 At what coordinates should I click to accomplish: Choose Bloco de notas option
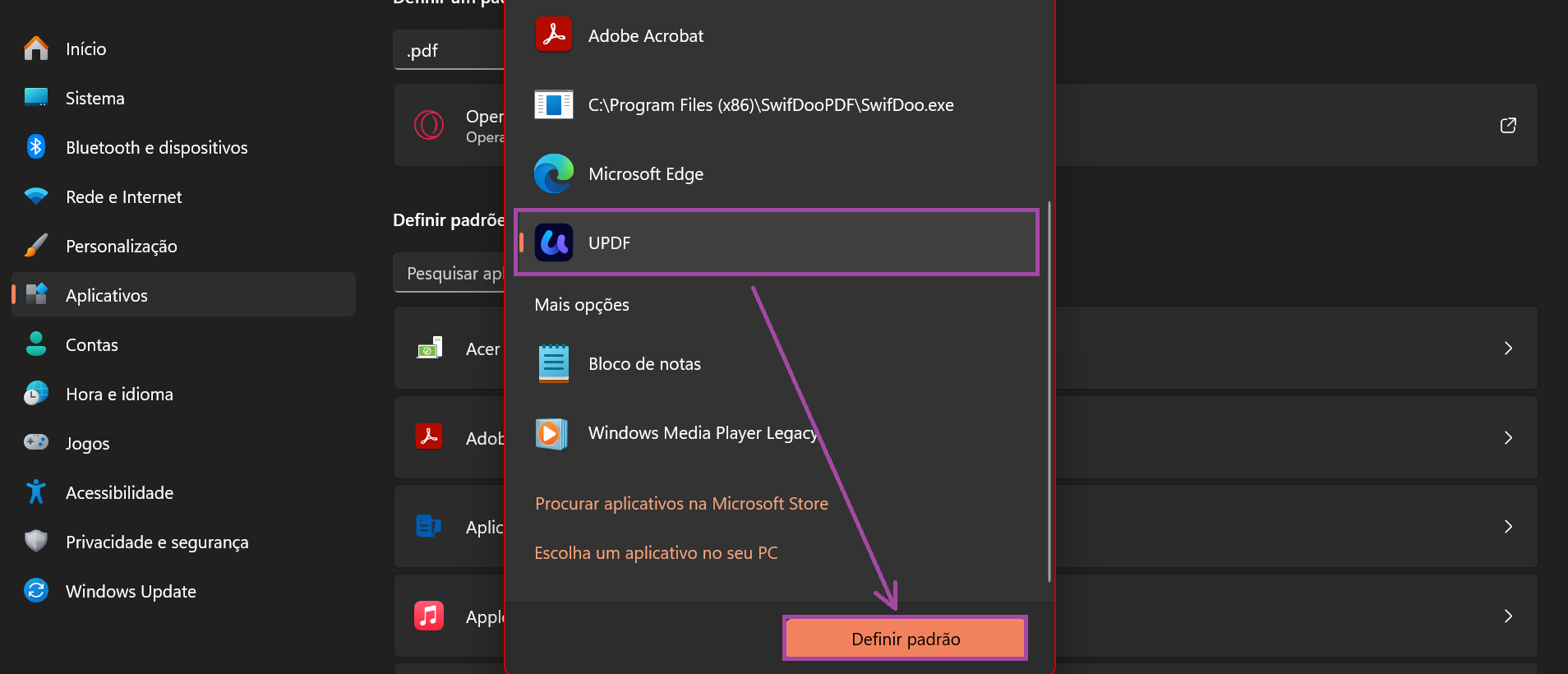tap(776, 364)
